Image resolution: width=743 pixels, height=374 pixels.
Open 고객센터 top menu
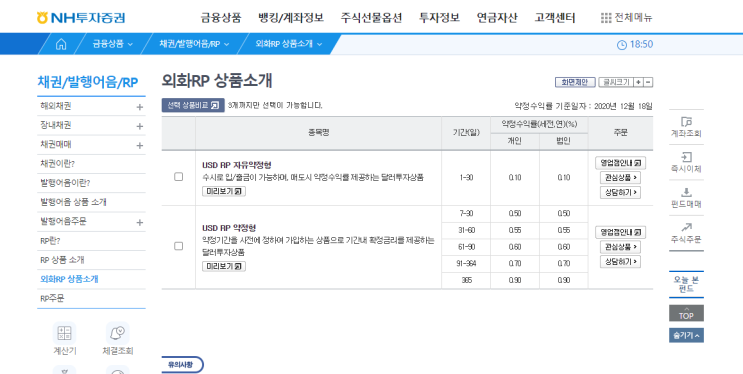pyautogui.click(x=555, y=18)
